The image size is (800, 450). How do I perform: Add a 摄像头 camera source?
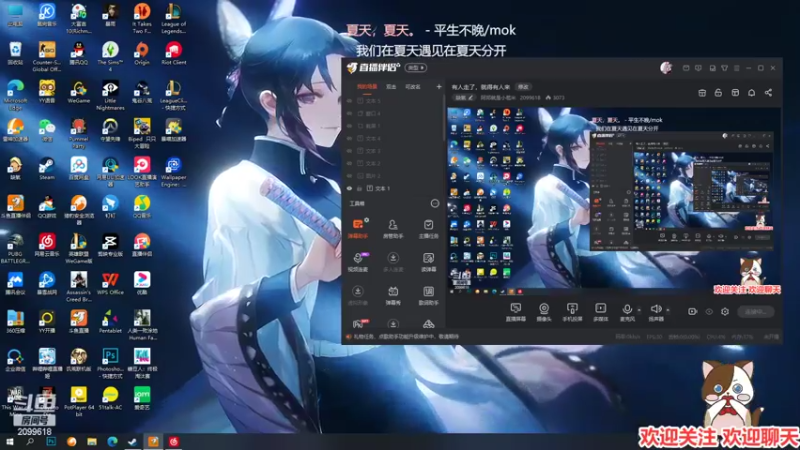tap(544, 312)
